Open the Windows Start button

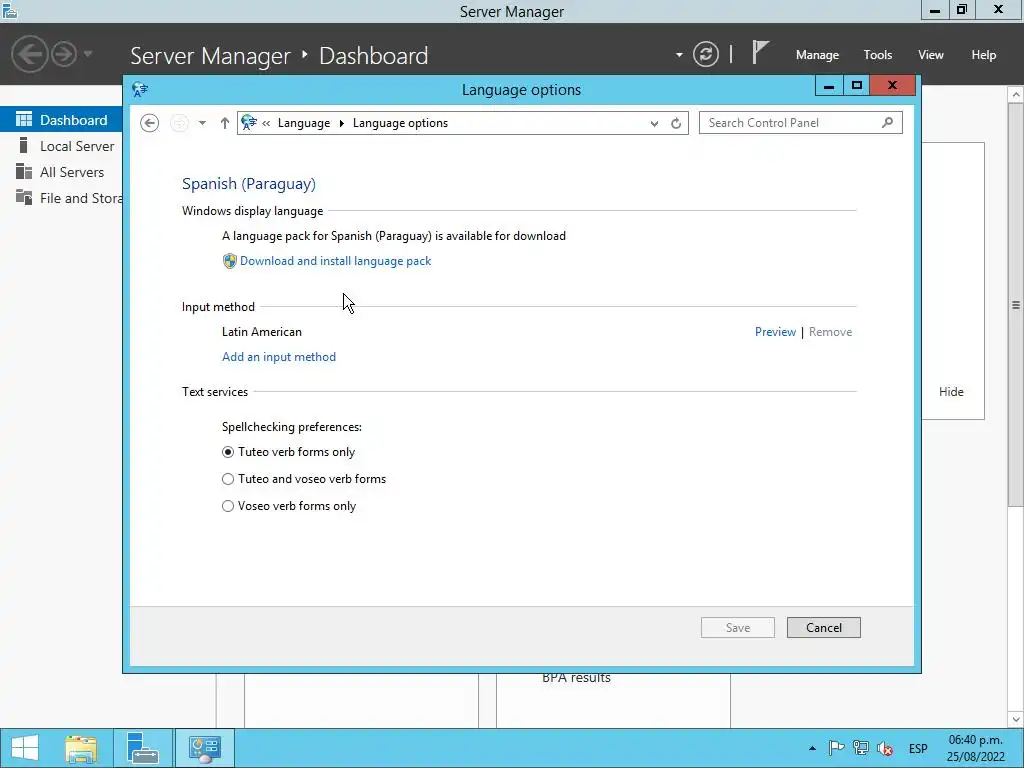(x=25, y=748)
